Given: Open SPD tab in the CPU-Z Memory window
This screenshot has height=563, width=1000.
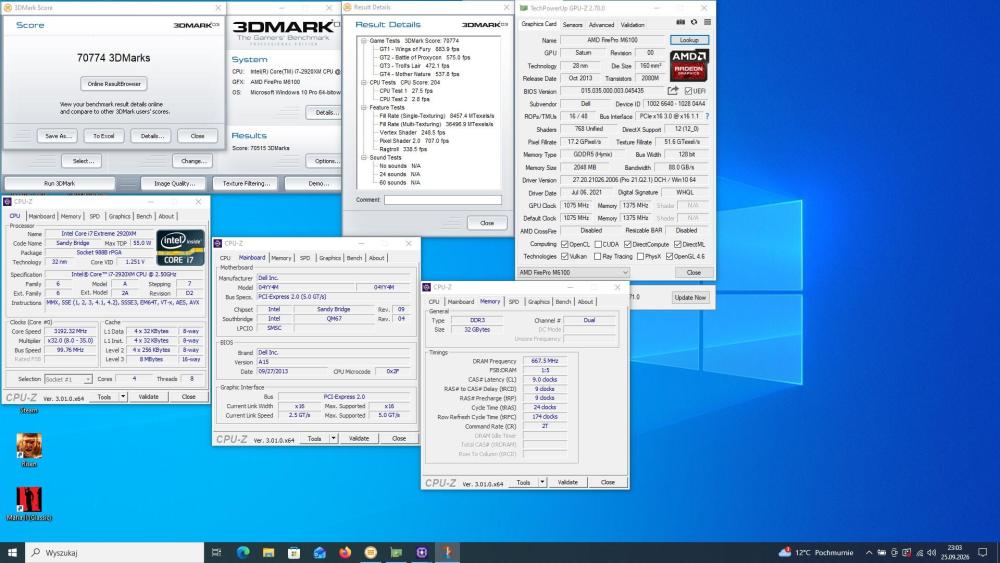Looking at the screenshot, I should coord(513,302).
